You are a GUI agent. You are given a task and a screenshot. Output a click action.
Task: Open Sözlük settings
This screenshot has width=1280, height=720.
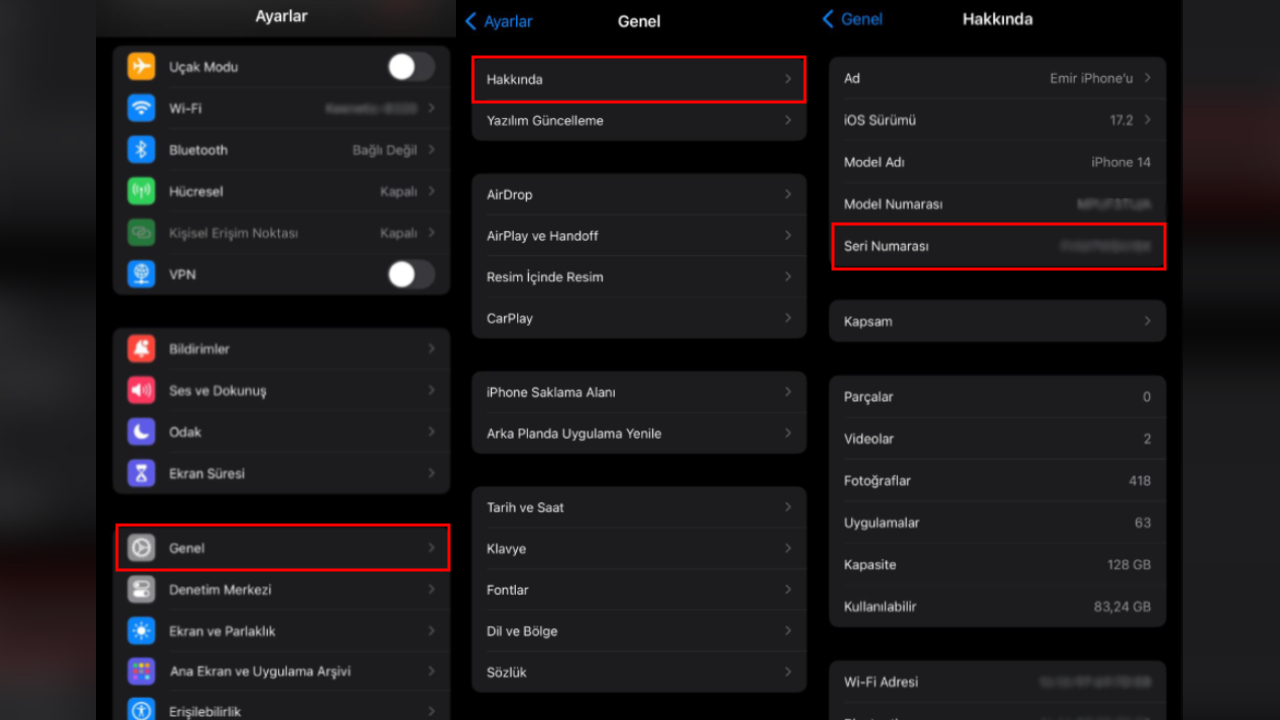(639, 672)
